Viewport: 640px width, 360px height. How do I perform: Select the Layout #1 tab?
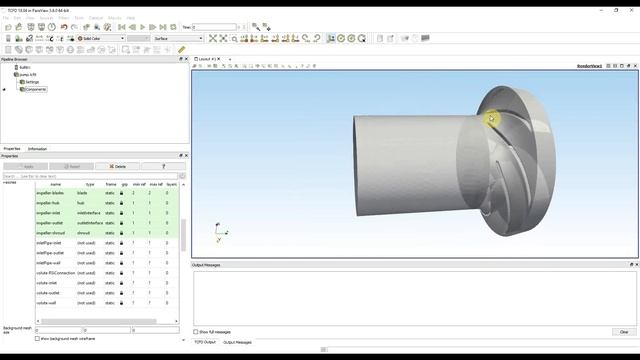(x=207, y=59)
